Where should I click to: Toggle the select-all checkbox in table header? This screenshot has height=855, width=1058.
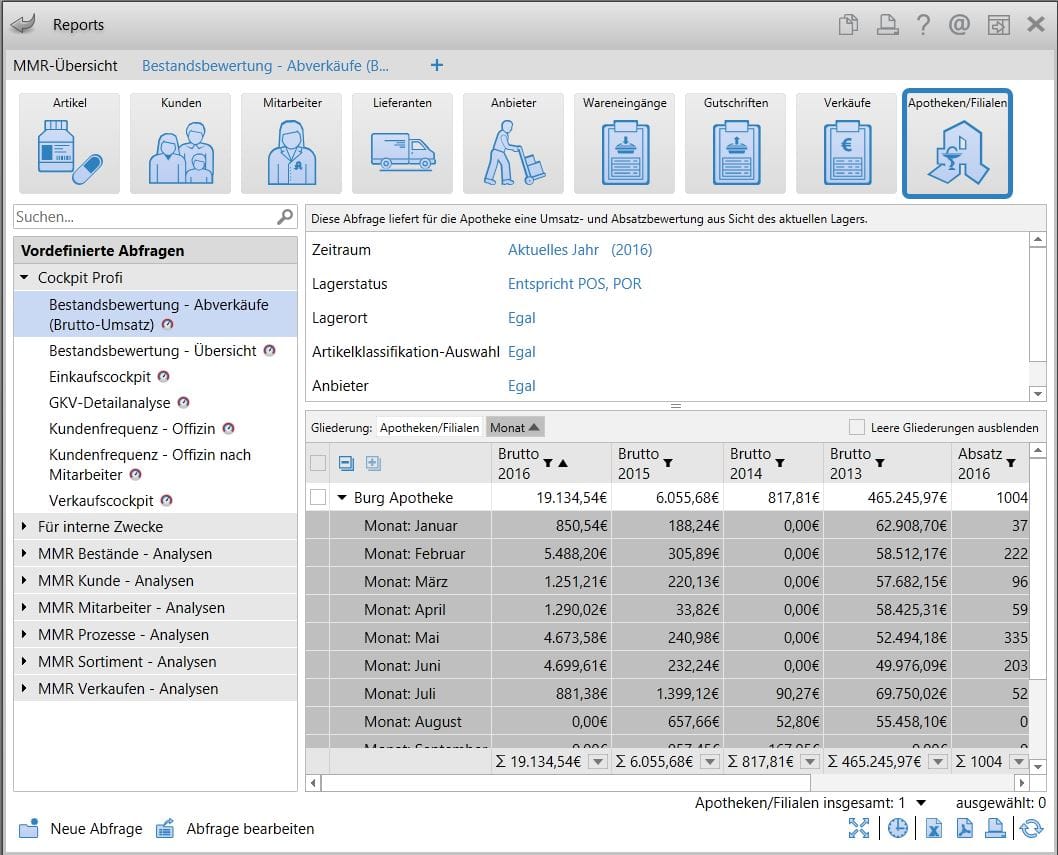(x=318, y=463)
